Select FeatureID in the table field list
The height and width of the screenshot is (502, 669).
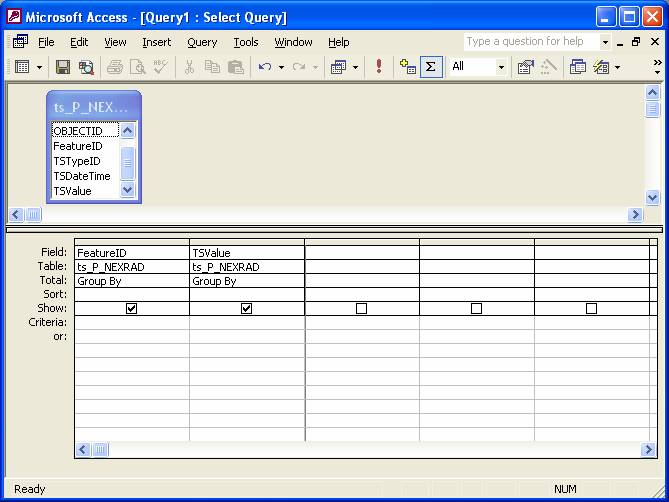(x=85, y=146)
